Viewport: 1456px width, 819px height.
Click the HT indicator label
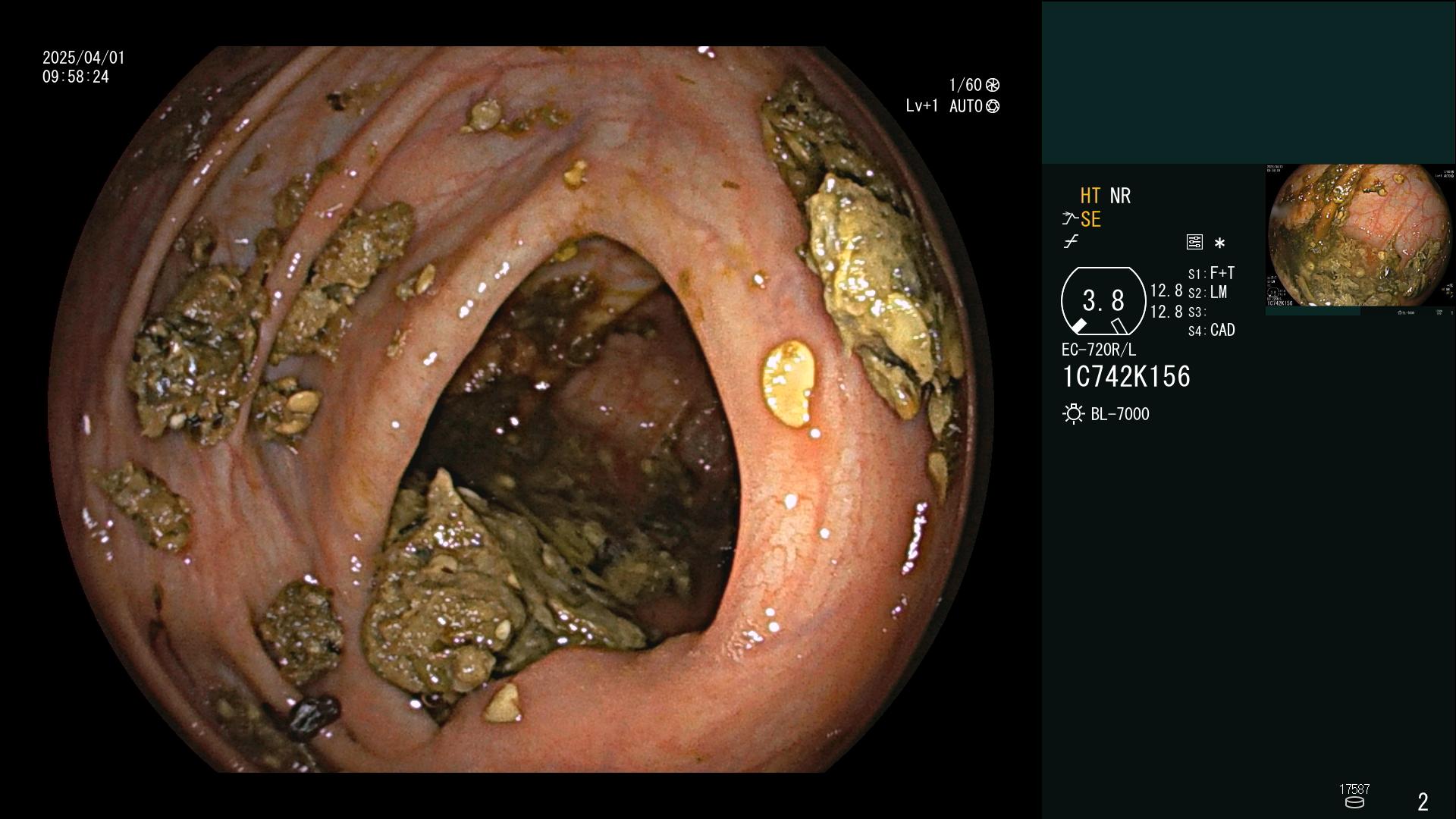[1090, 196]
